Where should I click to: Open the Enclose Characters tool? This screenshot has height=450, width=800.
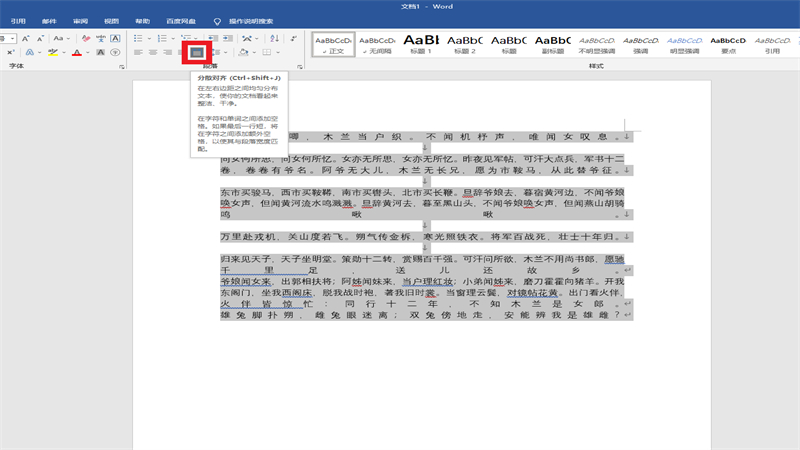(115, 52)
